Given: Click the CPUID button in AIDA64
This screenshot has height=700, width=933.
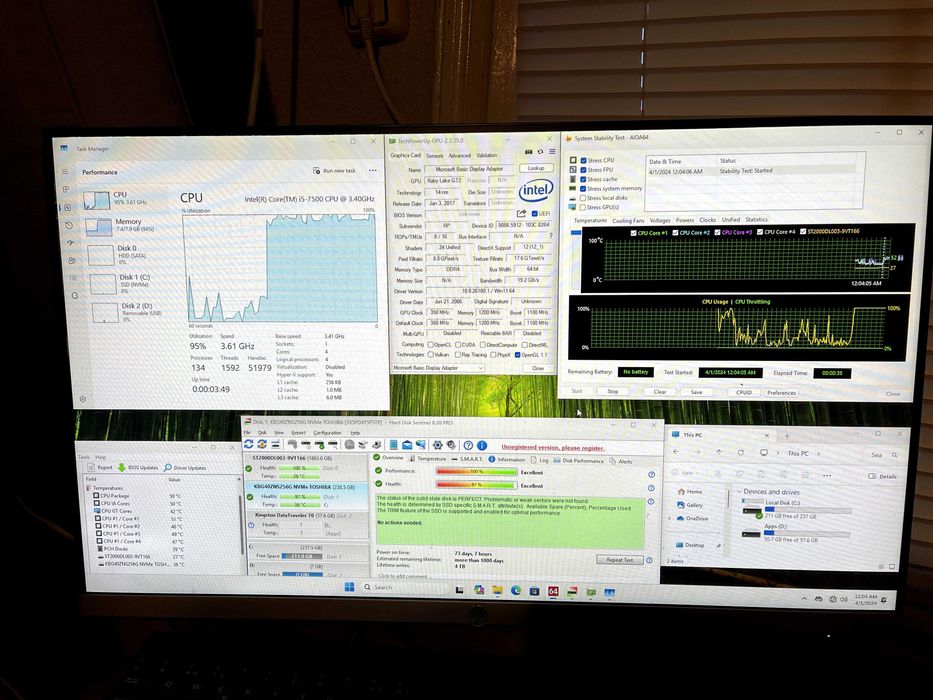Looking at the screenshot, I should coord(744,392).
